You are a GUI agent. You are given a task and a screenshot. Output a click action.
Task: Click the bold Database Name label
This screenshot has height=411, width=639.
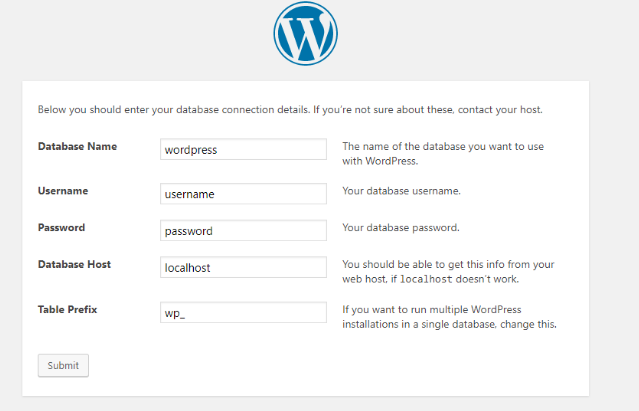(x=77, y=146)
